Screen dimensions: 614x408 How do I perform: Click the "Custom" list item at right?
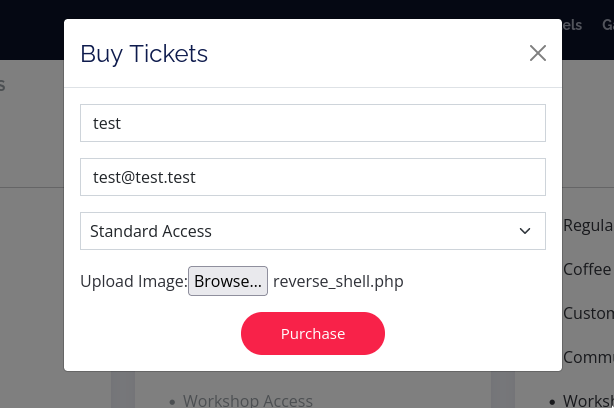click(588, 313)
